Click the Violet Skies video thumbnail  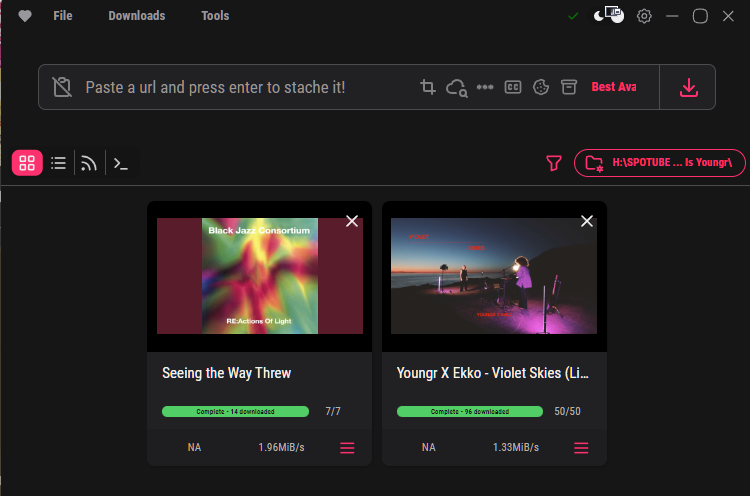[x=494, y=276]
